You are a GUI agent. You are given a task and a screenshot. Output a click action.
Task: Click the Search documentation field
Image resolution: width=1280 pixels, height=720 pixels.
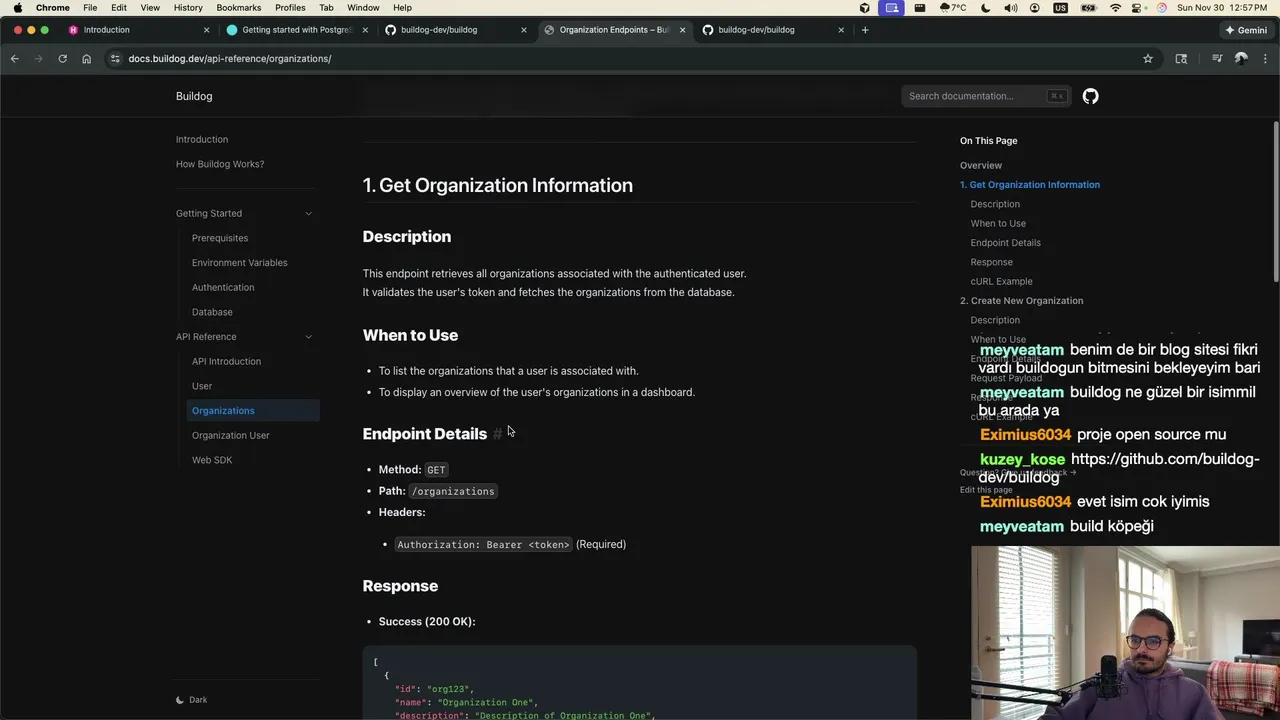[986, 96]
